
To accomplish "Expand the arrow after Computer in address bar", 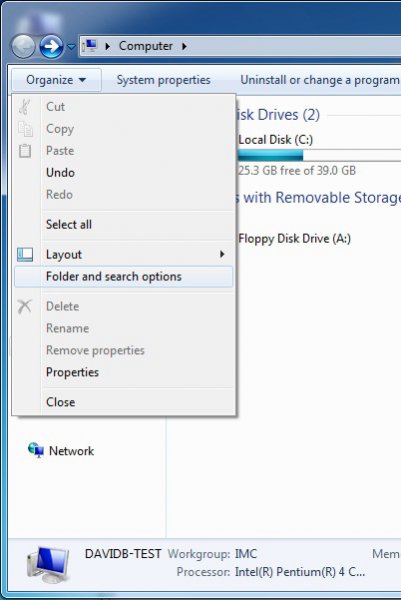I will coord(184,46).
